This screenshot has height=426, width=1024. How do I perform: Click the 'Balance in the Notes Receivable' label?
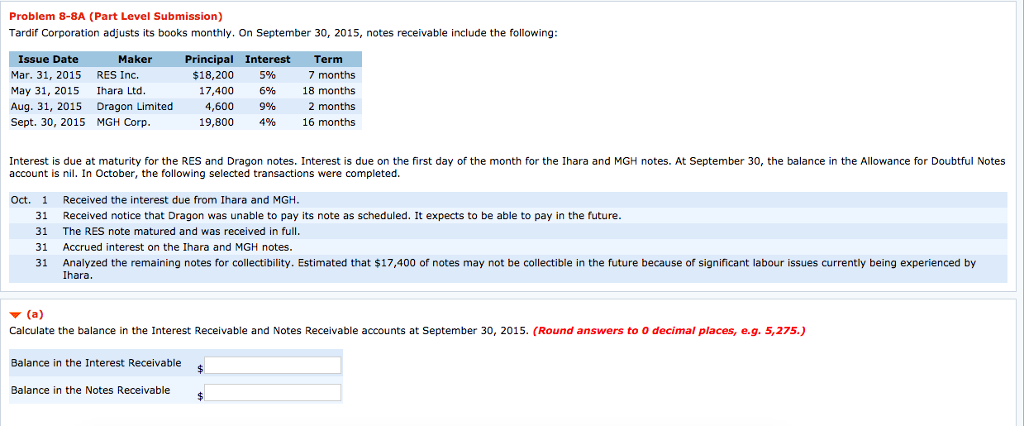point(90,390)
